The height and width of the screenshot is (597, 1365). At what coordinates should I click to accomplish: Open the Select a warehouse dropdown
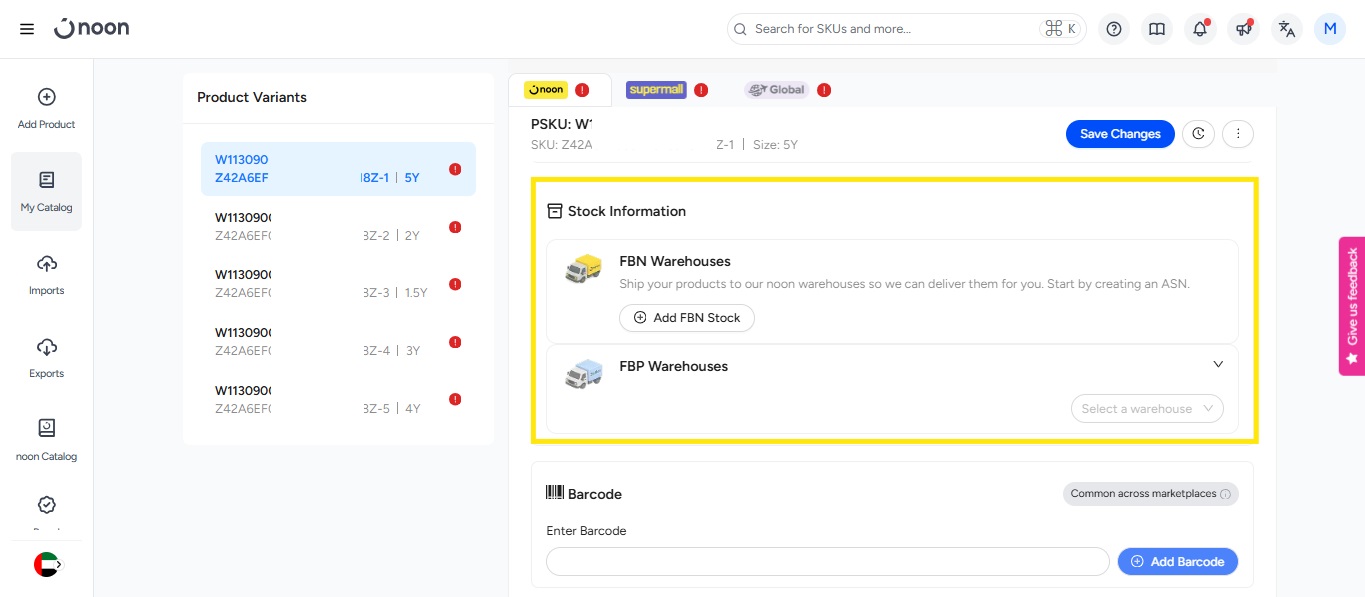click(1146, 408)
